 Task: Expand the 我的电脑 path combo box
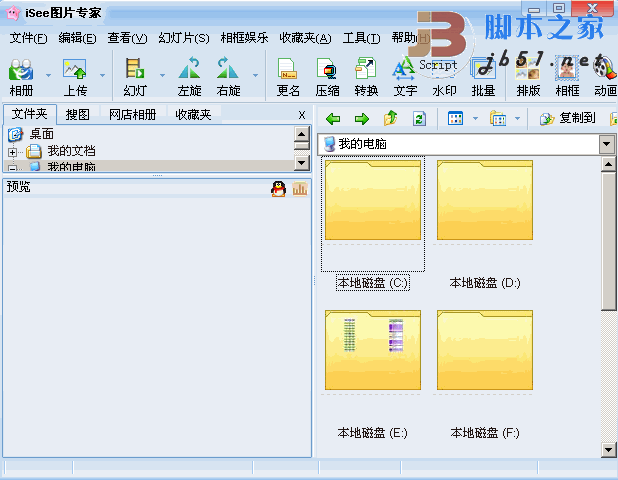(607, 144)
